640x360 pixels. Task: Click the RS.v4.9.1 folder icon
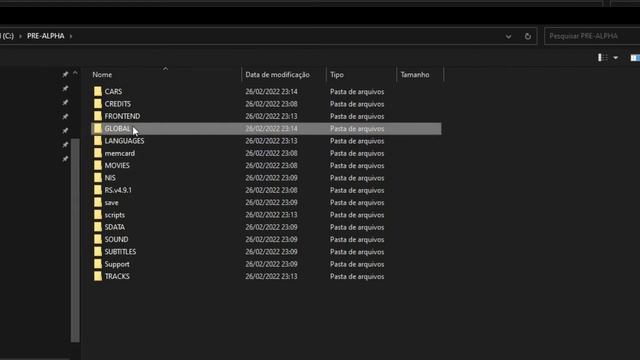pyautogui.click(x=98, y=190)
